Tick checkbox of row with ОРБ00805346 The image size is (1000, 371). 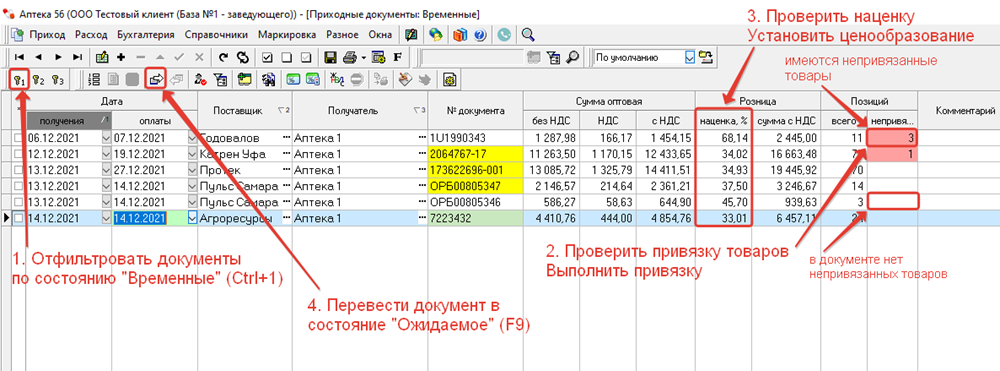tap(18, 202)
